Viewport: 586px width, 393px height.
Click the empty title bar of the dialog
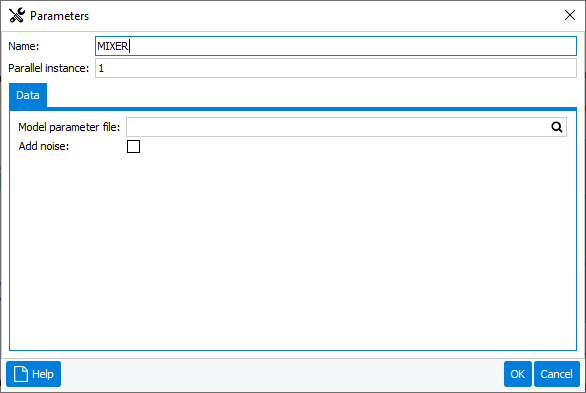(x=325, y=15)
